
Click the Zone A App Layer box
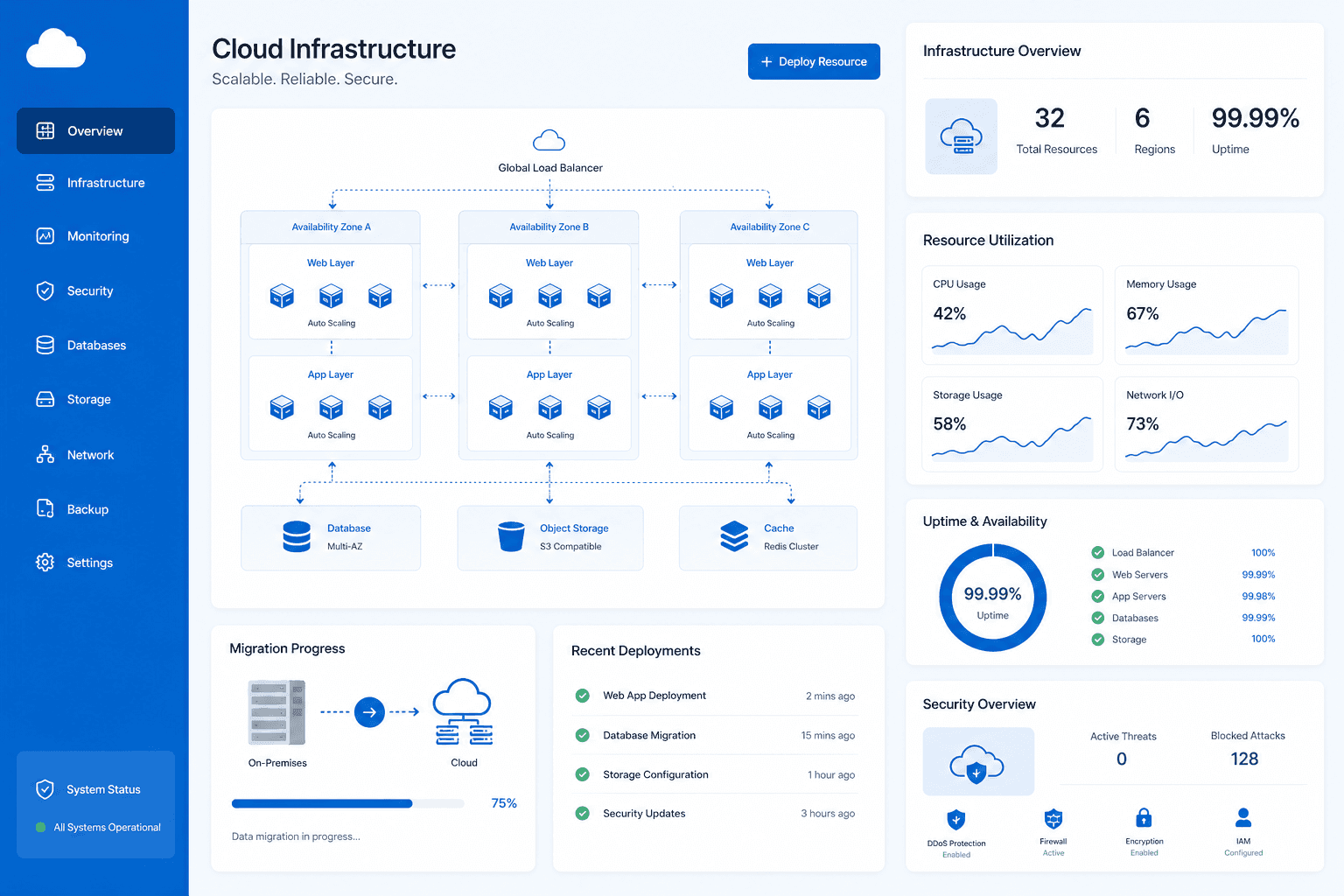[331, 402]
